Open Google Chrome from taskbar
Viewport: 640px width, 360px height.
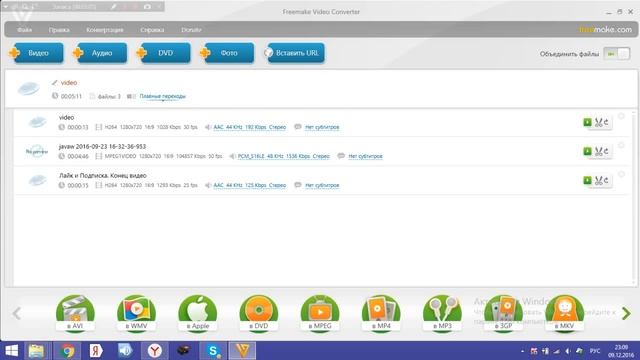67,351
